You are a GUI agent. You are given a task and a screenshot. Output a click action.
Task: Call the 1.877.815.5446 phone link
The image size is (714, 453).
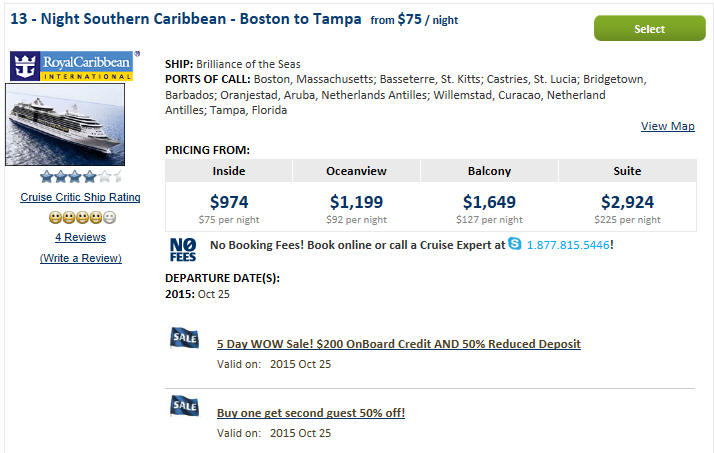point(568,245)
